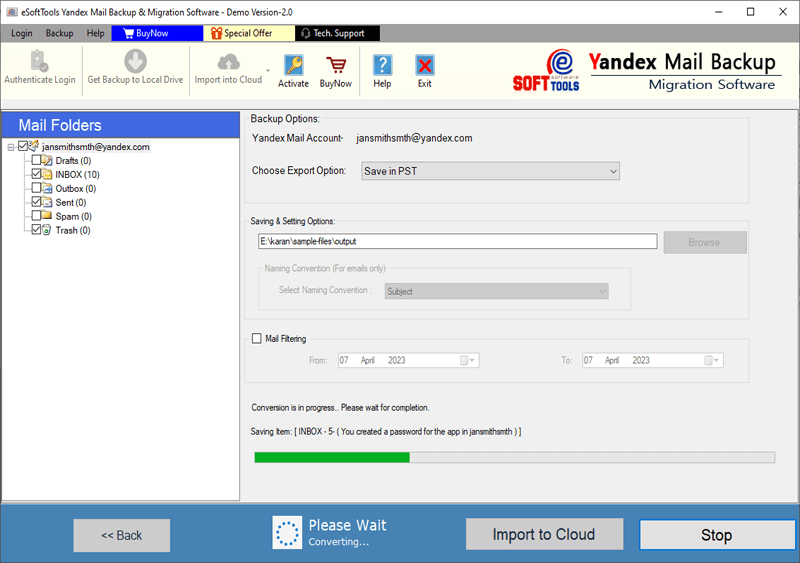
Task: Click 'Conversion is in progress' message
Action: 340,408
